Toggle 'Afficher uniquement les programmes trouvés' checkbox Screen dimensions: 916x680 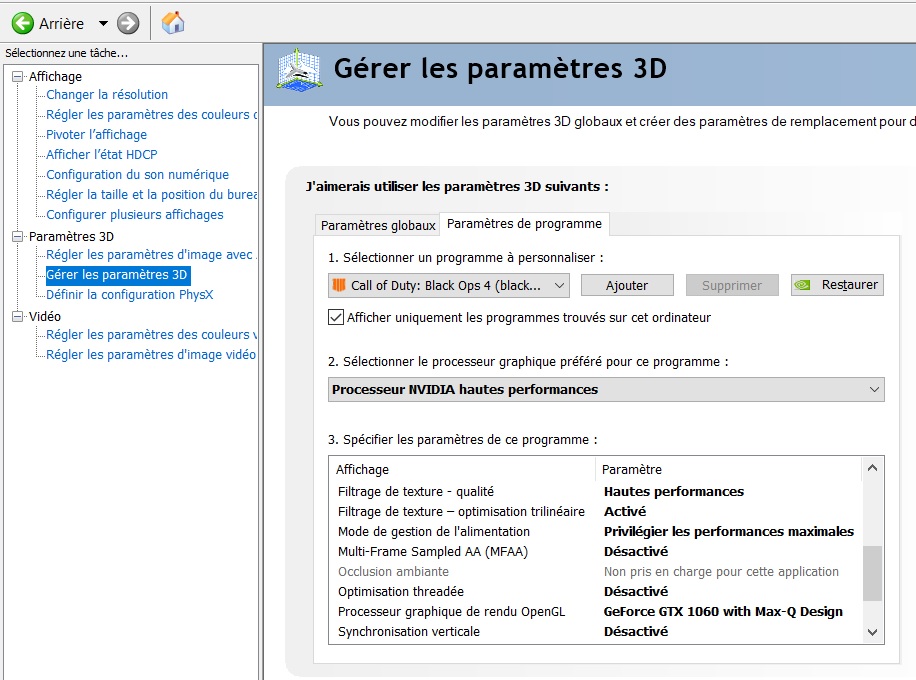pos(336,317)
